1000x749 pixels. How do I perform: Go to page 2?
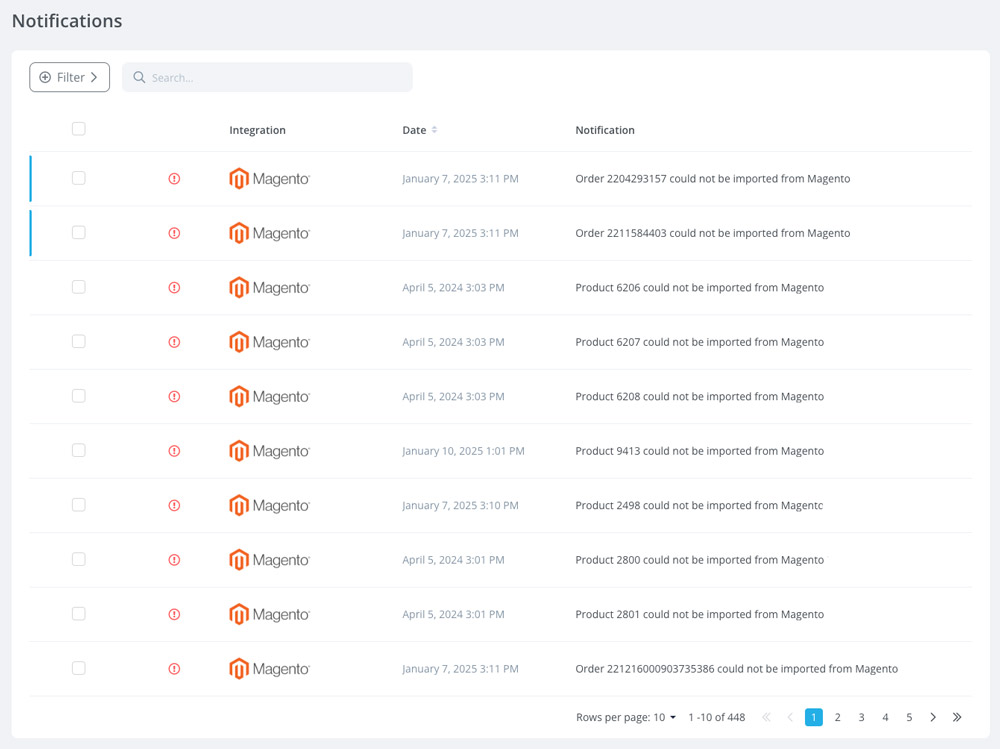click(837, 717)
